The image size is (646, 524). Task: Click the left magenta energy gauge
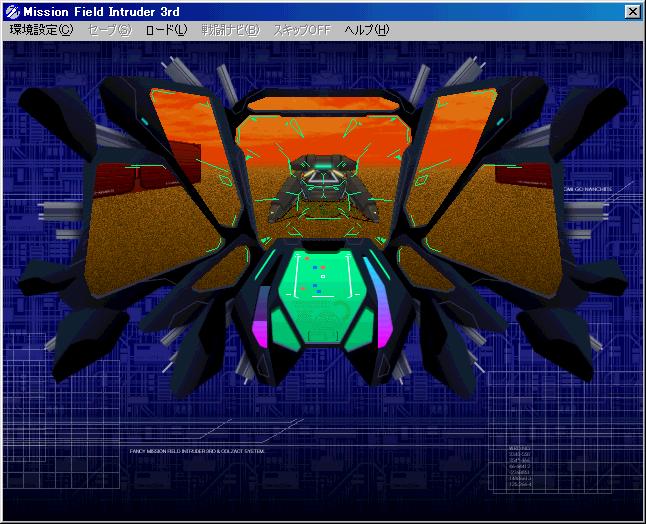pos(259,320)
